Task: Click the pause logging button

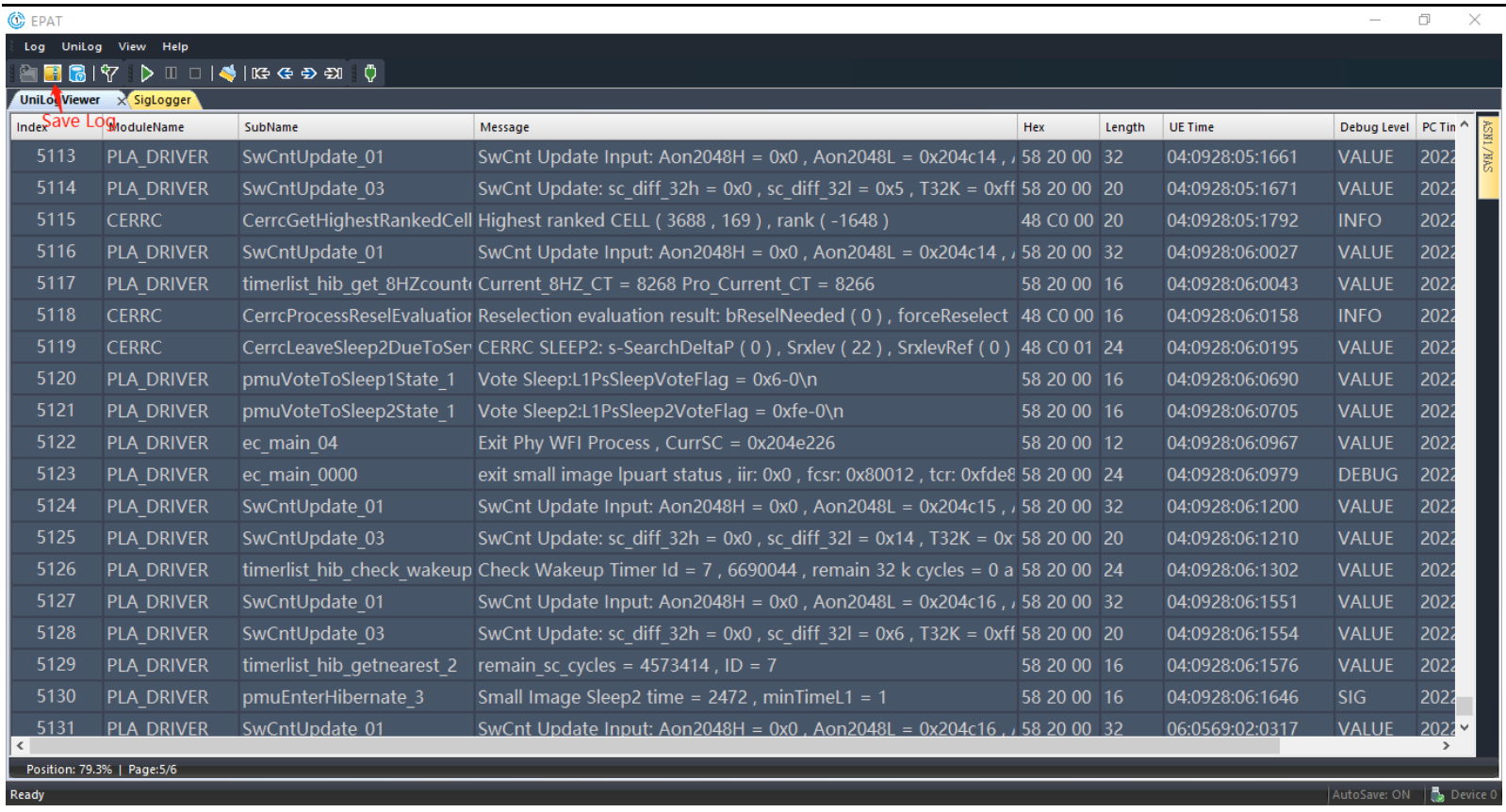Action: point(171,73)
